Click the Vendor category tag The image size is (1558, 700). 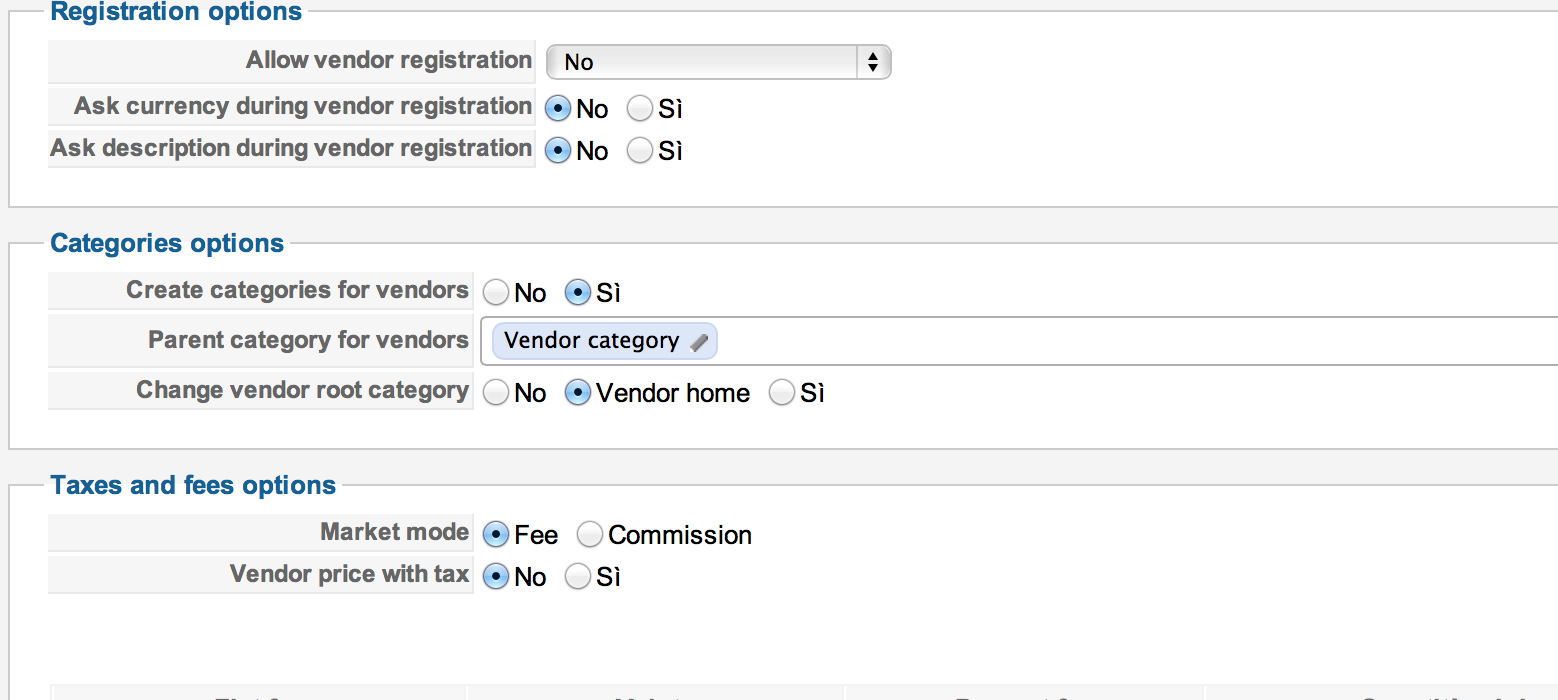pos(591,342)
